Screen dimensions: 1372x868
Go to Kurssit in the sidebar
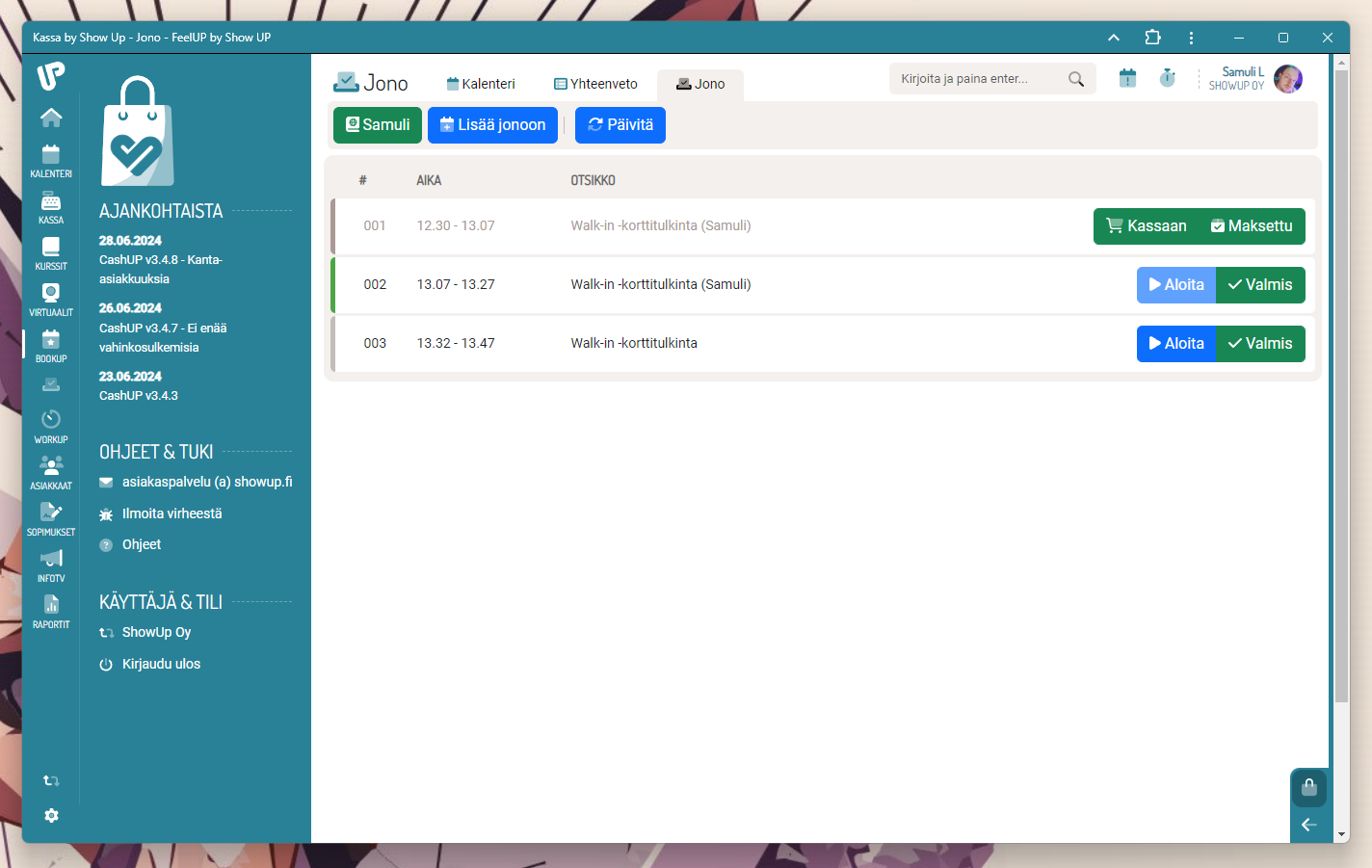(x=51, y=252)
